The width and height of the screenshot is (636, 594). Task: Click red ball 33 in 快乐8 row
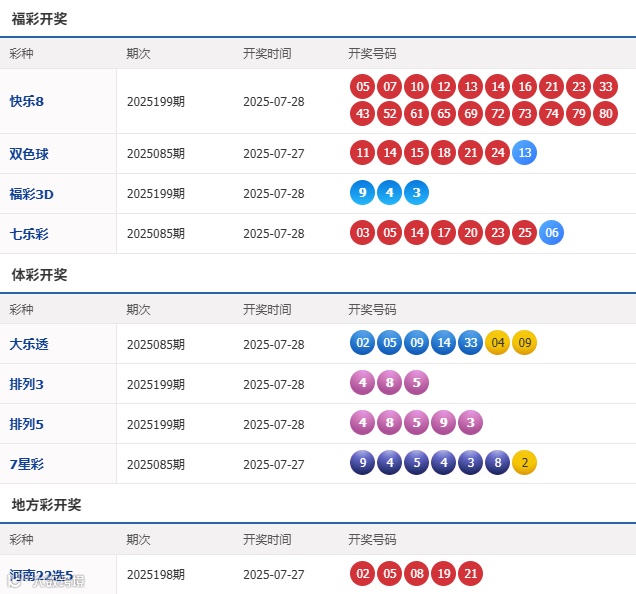pos(606,86)
